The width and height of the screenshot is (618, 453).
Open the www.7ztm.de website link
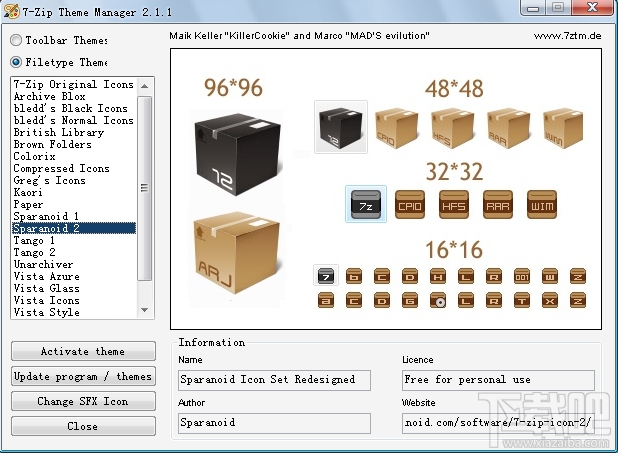coord(568,35)
